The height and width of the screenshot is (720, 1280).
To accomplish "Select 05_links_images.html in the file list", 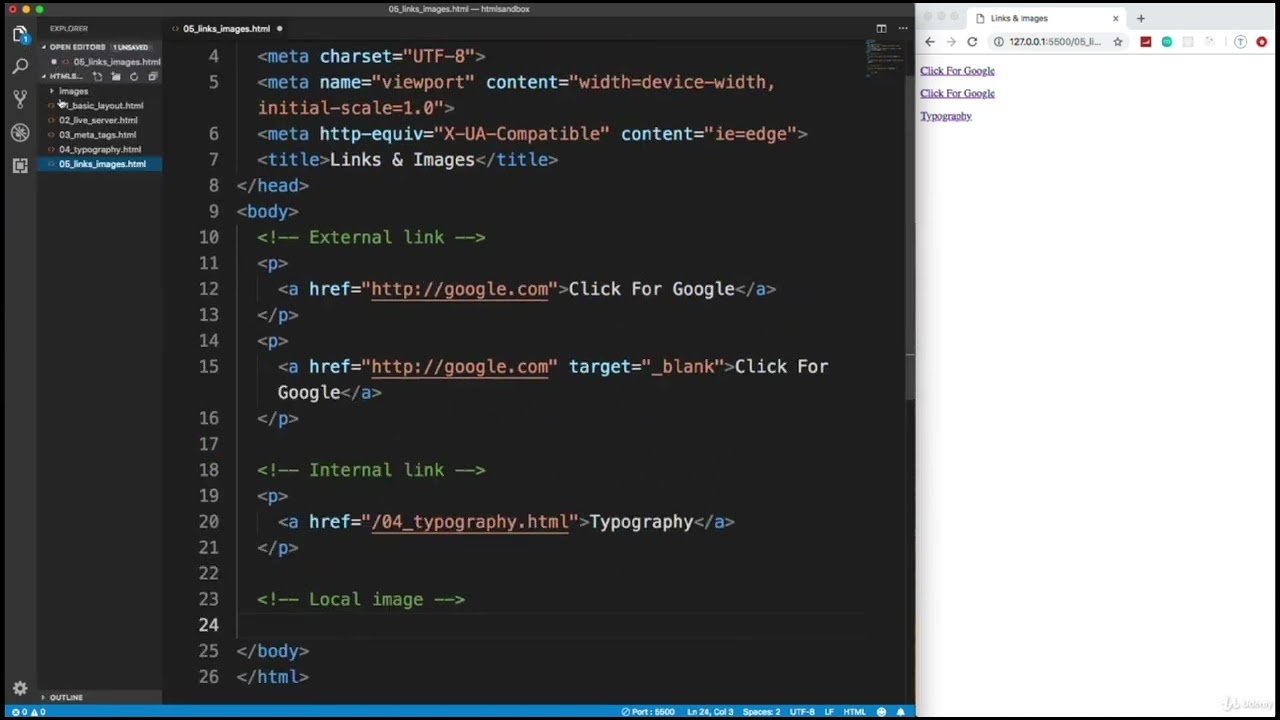I will [102, 164].
